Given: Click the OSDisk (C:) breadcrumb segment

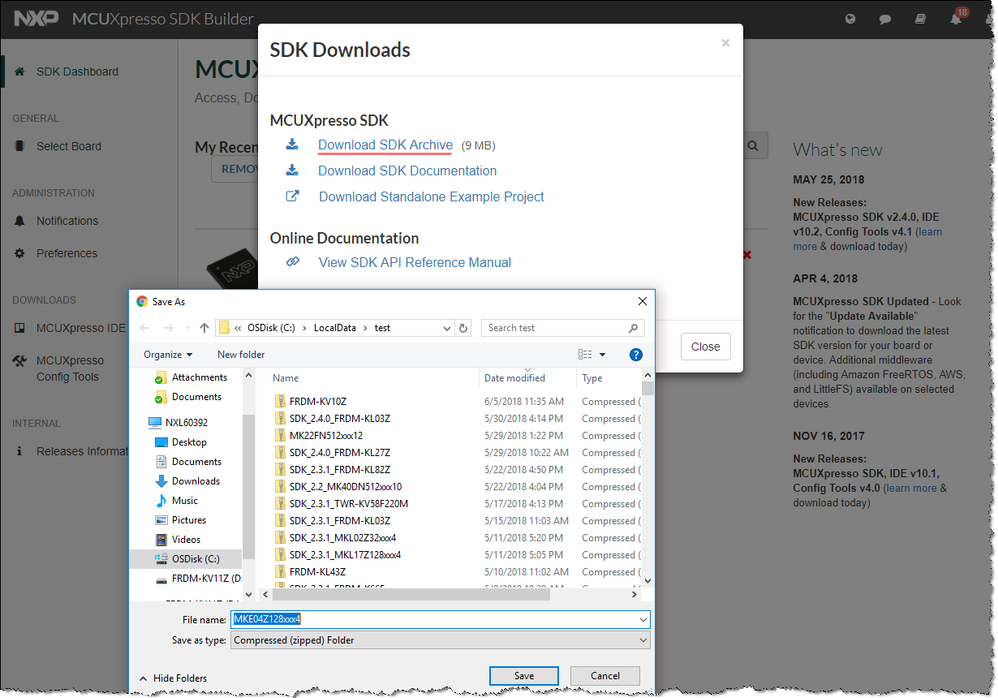Looking at the screenshot, I should pos(271,328).
